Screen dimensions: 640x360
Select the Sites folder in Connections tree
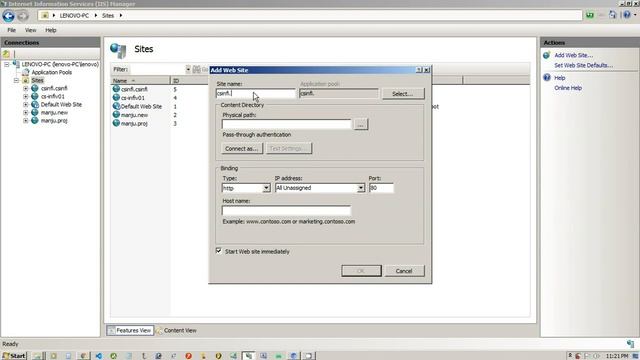point(37,80)
